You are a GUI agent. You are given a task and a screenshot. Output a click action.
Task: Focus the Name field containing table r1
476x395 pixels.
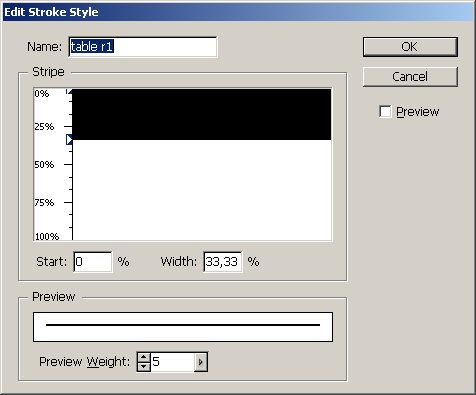[143, 47]
